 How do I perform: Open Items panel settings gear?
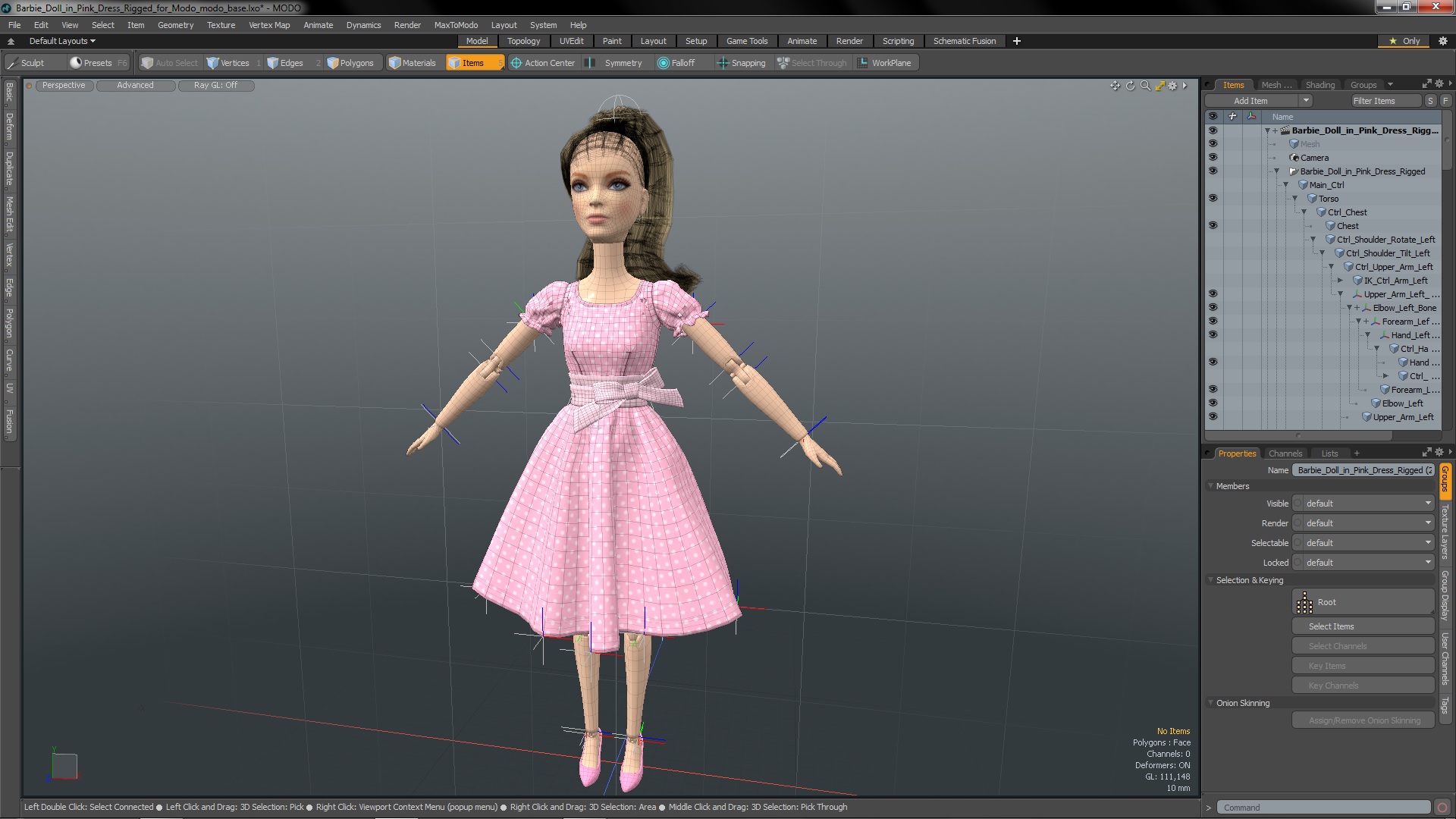point(1439,84)
